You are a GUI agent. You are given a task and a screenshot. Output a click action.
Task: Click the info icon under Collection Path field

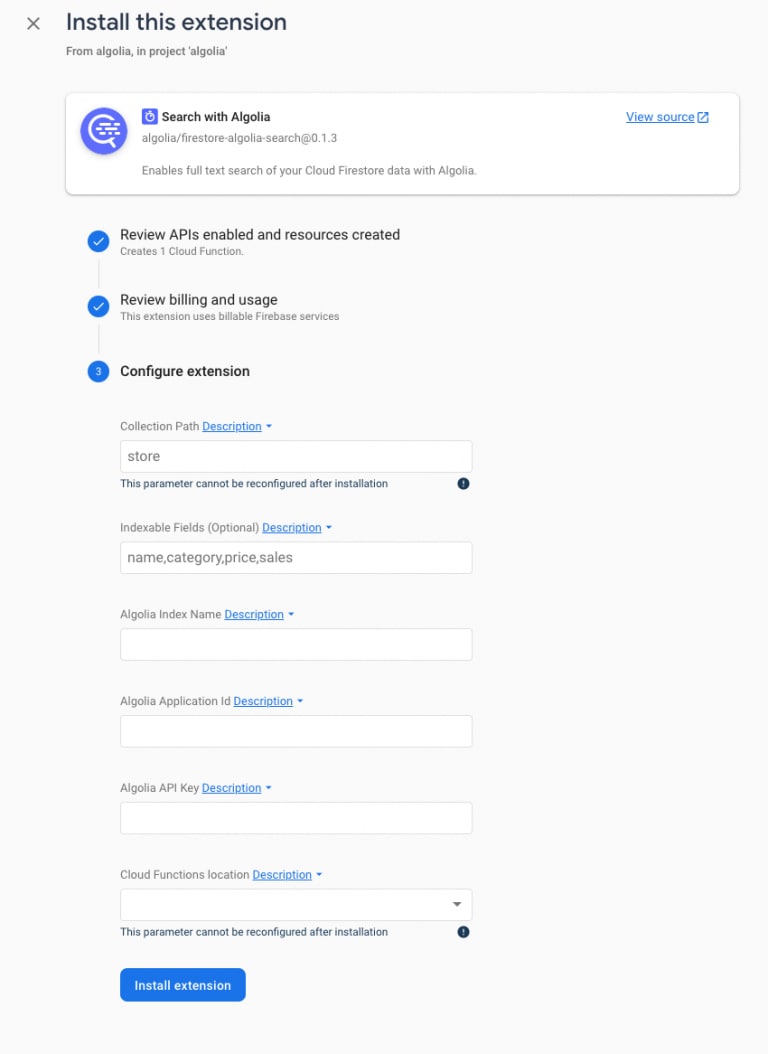463,483
